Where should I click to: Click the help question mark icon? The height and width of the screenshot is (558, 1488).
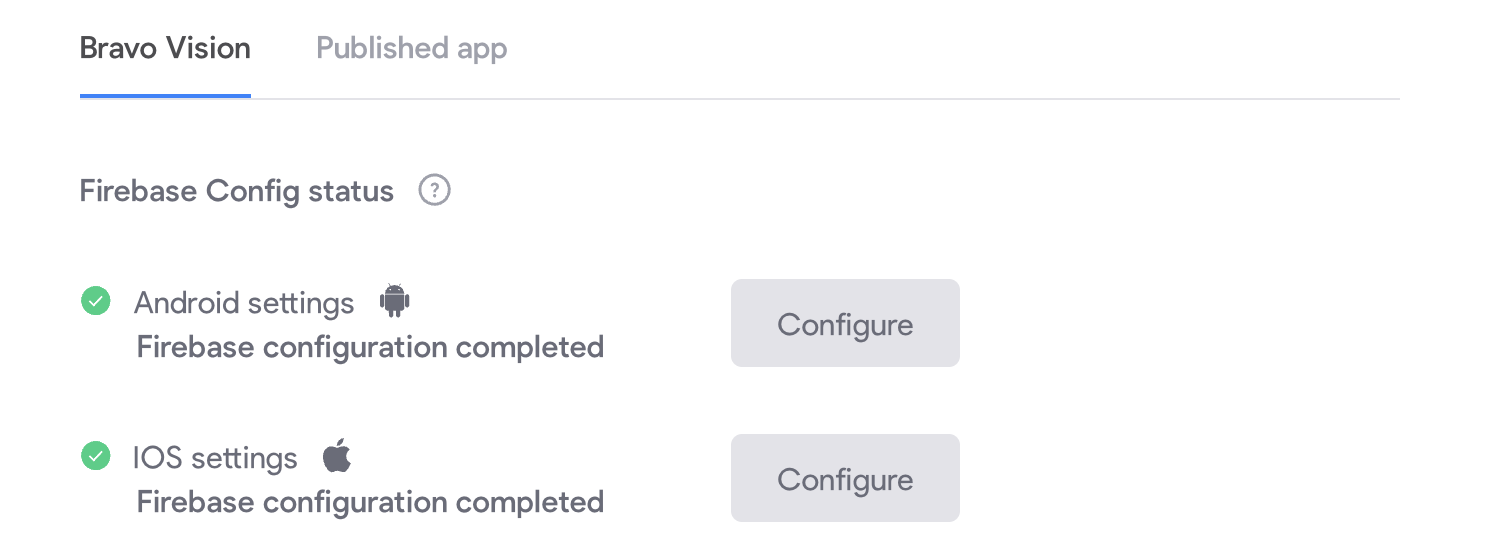coord(435,190)
